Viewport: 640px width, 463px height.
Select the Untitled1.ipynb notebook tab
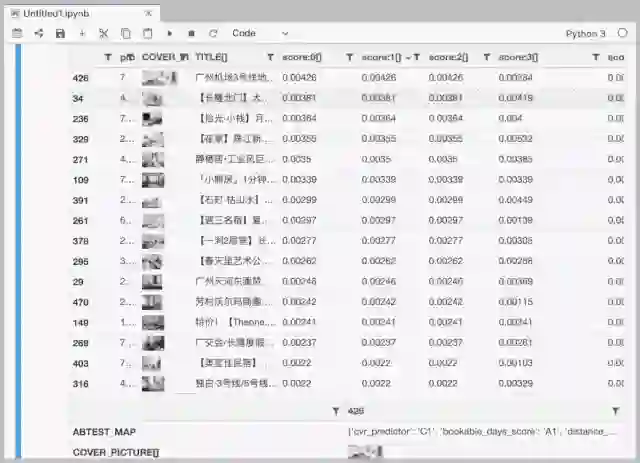(82, 13)
